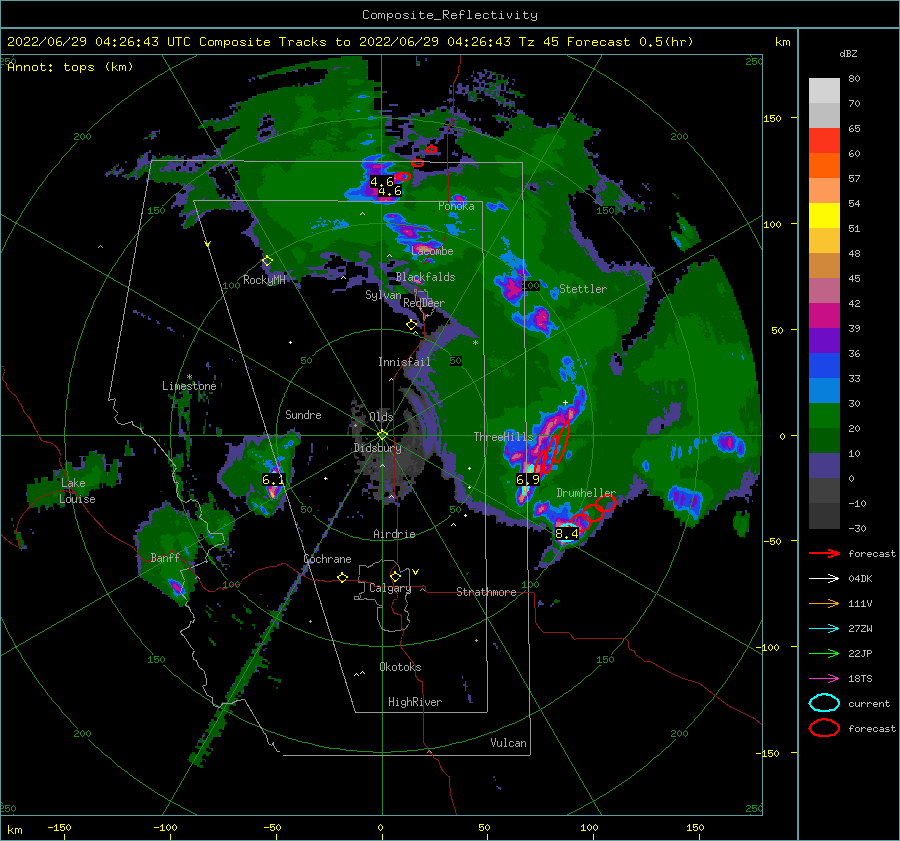This screenshot has width=900, height=841.
Task: Select the yellow swatch between 54 and 51
Action: [x=824, y=216]
